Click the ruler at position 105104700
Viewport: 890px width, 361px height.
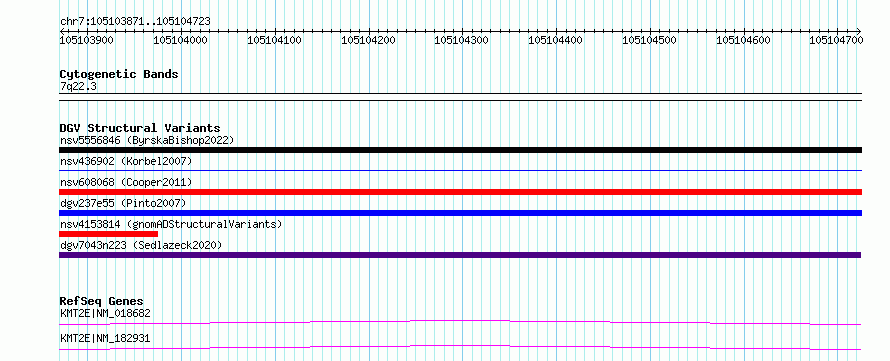[836, 39]
